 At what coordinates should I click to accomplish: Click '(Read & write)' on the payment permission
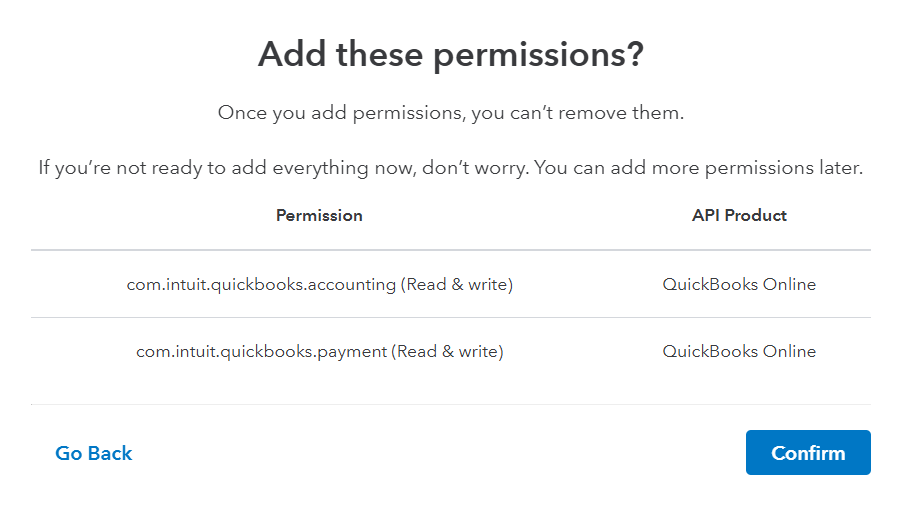(447, 351)
